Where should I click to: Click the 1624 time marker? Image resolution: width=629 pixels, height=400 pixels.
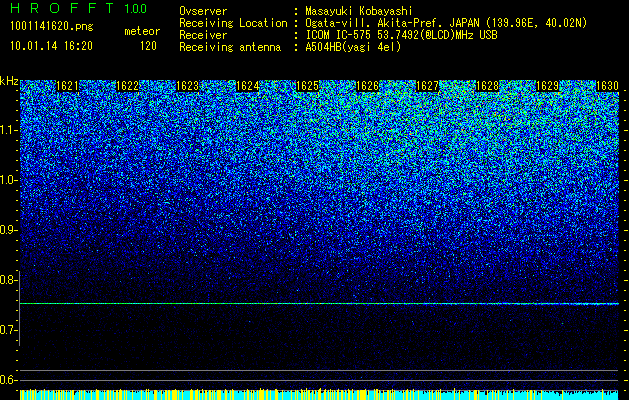click(247, 86)
